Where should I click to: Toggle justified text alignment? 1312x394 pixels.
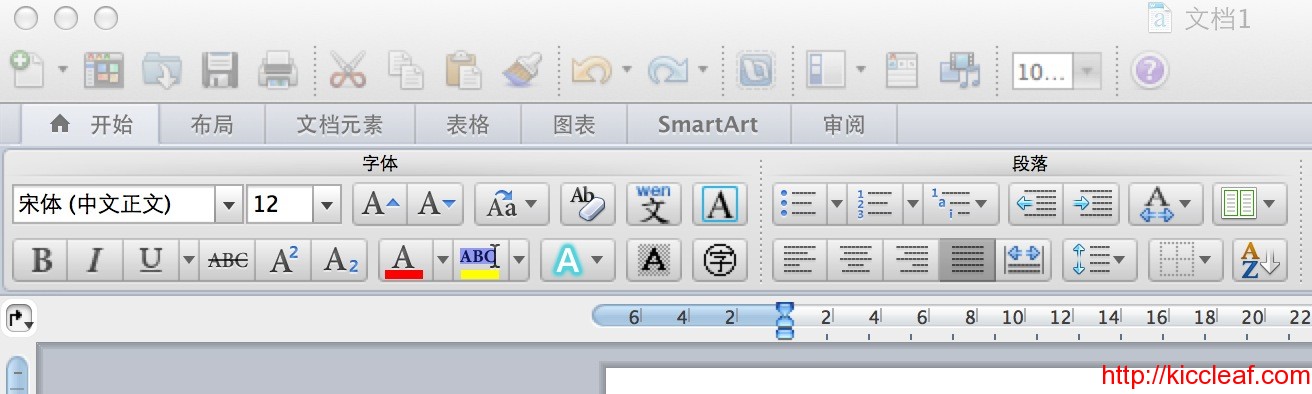click(x=966, y=261)
